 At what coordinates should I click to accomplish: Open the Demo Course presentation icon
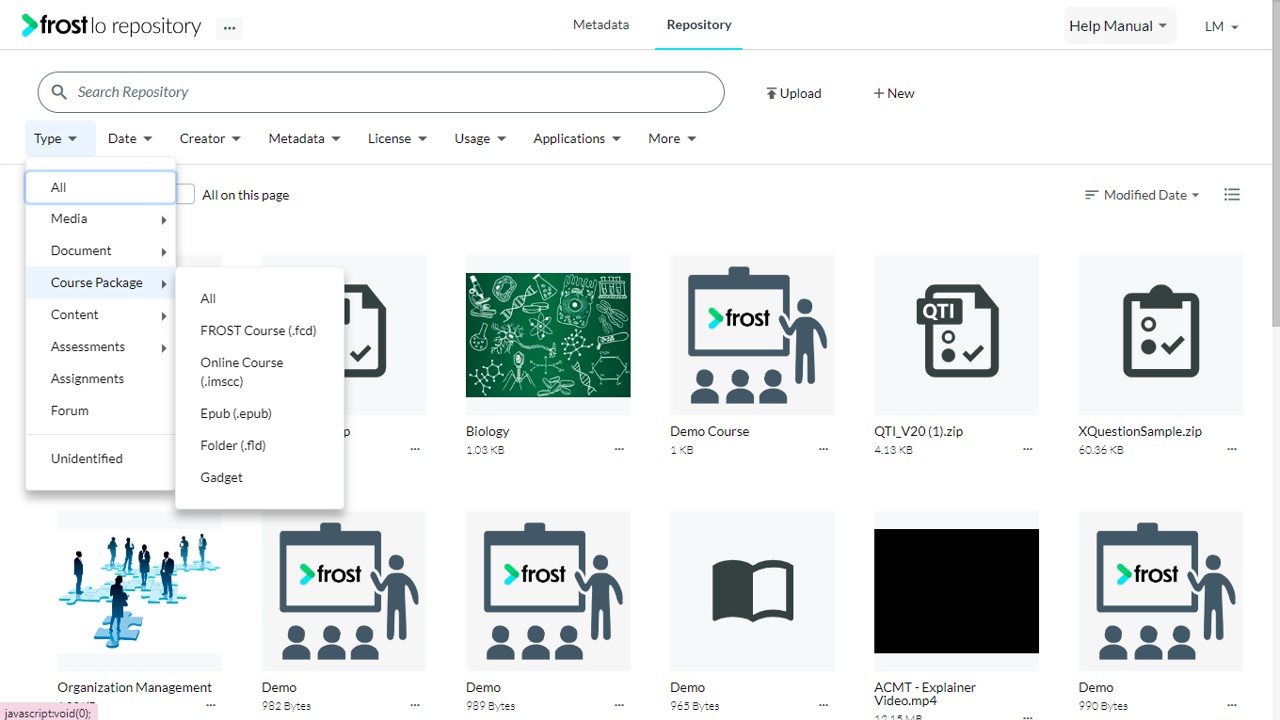point(752,335)
